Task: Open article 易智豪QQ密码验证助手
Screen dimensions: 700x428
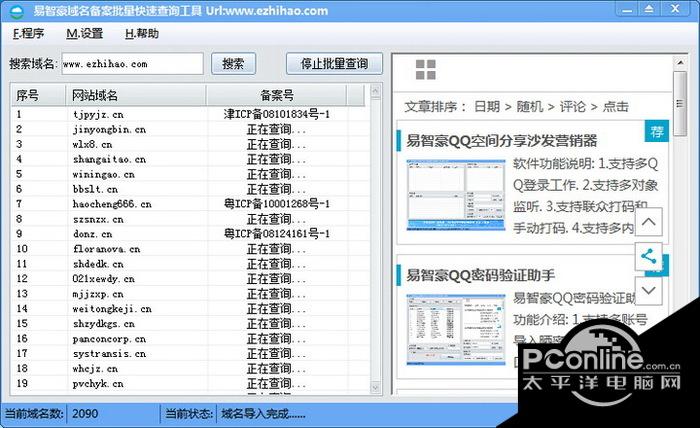Action: [480, 275]
